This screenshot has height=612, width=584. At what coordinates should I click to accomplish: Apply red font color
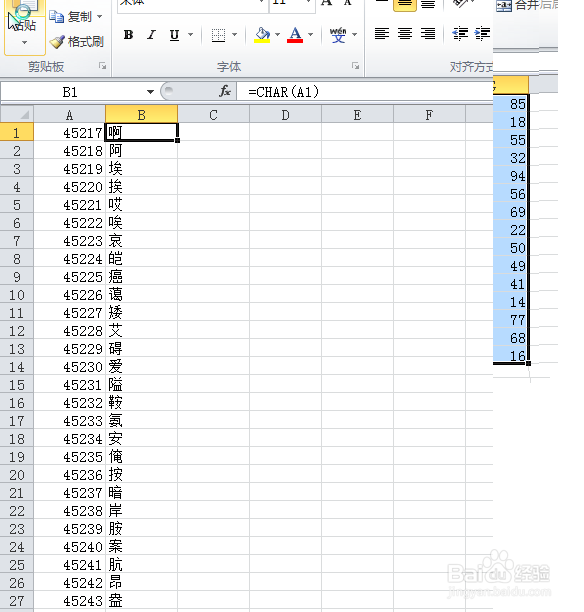[x=295, y=35]
